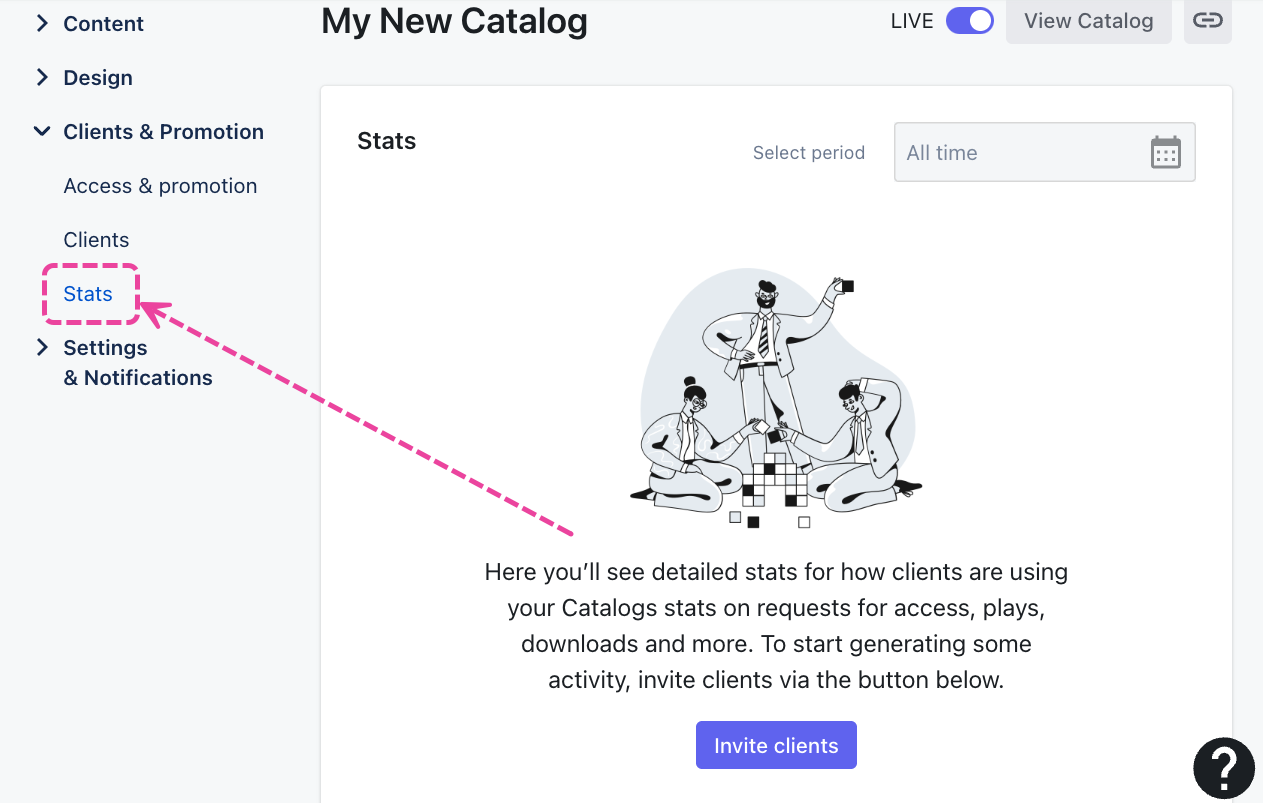Image resolution: width=1263 pixels, height=803 pixels.
Task: Expand the Design section chevron
Action: point(42,77)
